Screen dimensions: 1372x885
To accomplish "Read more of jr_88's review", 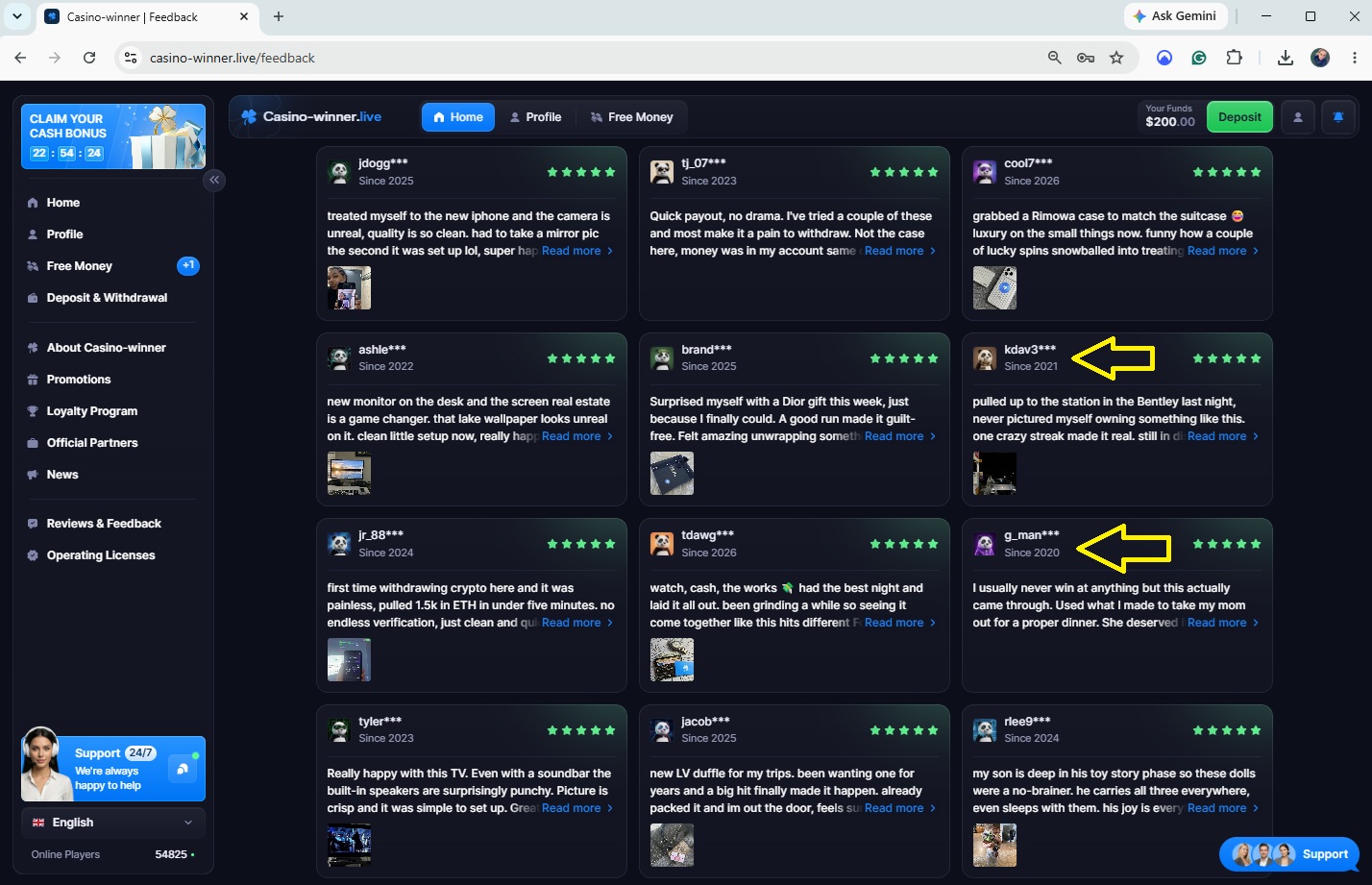I will 577,623.
